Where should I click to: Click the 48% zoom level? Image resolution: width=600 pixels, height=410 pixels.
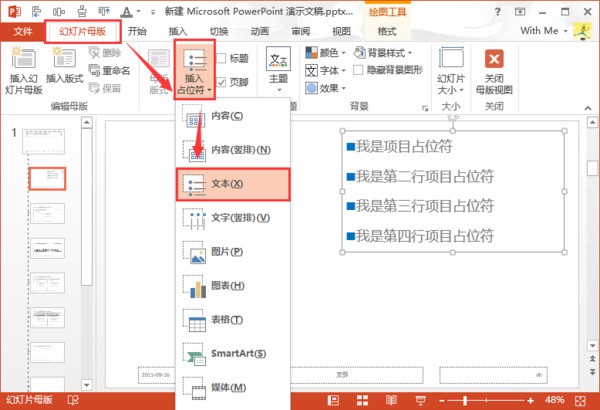click(x=554, y=400)
